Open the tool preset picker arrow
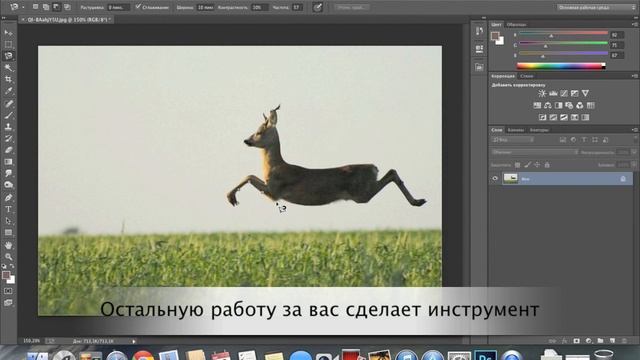 (x=23, y=7)
